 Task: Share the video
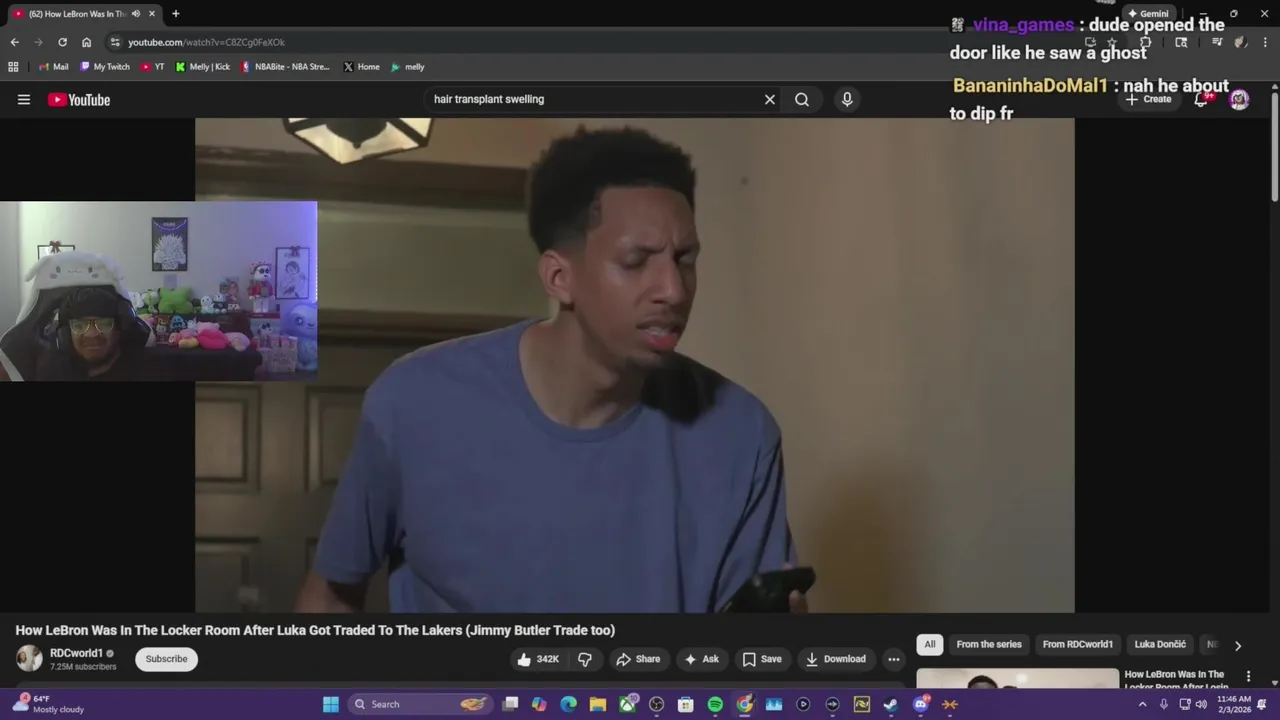pyautogui.click(x=638, y=659)
